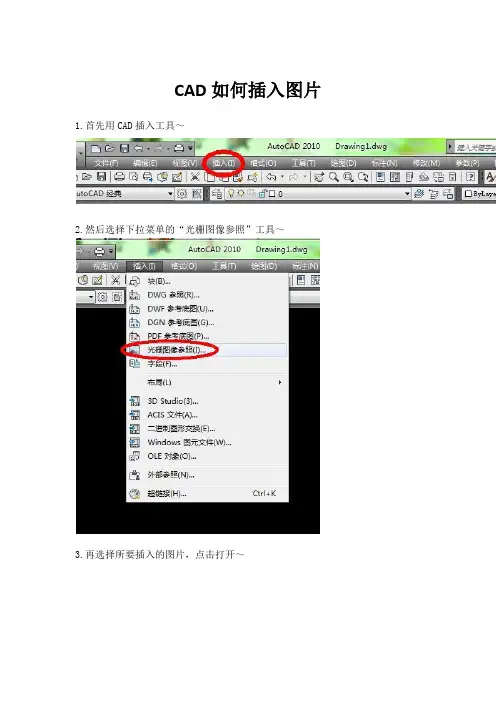
Task: Select the Zoom Previous icon
Action: [x=363, y=177]
